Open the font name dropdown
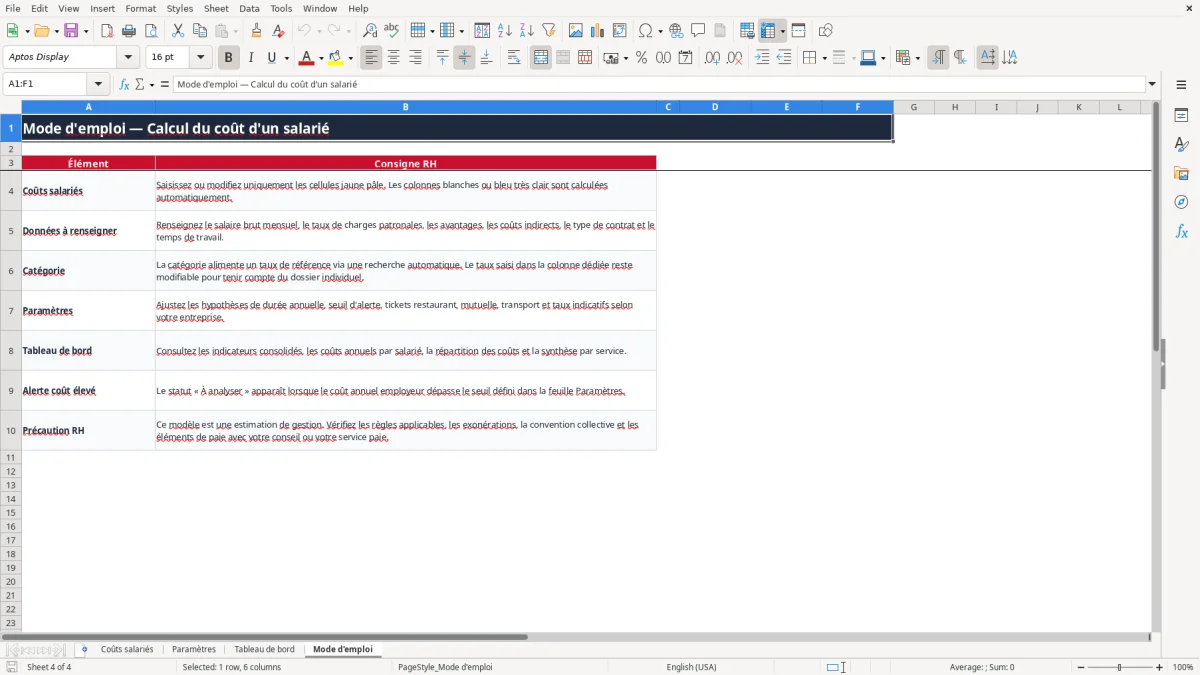The height and width of the screenshot is (675, 1200). [128, 58]
